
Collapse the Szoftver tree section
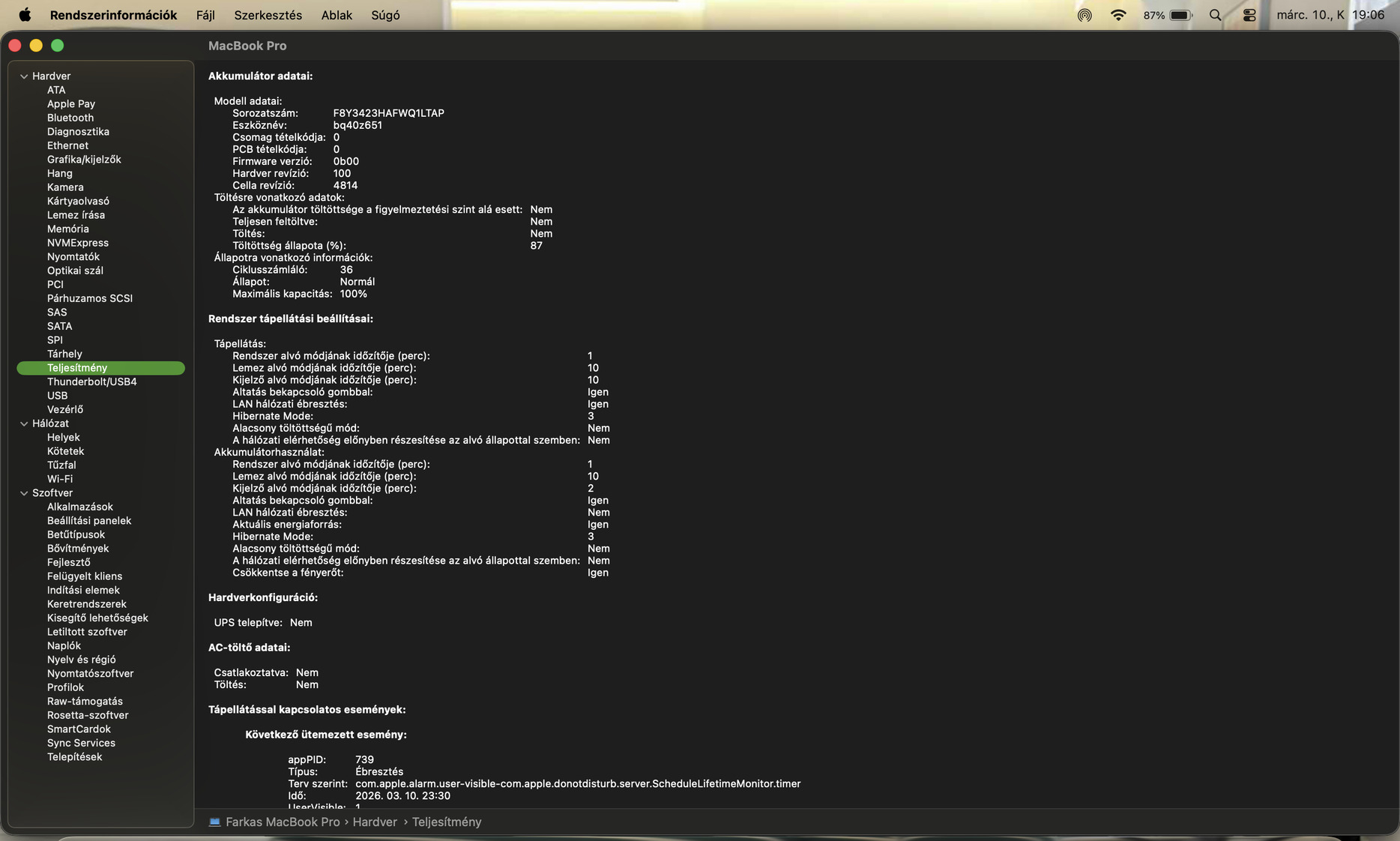point(24,493)
